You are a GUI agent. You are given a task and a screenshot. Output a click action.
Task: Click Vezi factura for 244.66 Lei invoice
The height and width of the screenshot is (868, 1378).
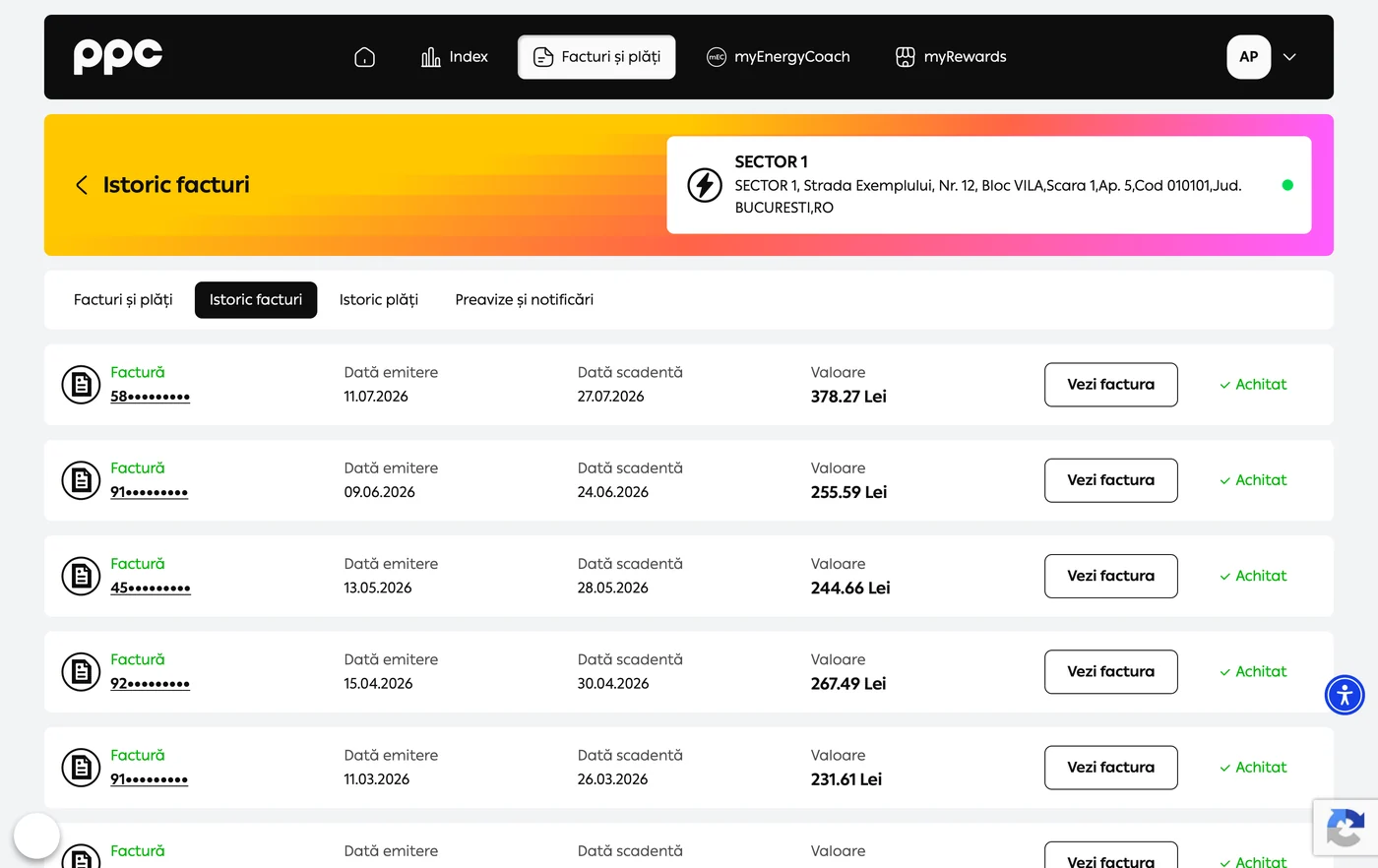[1110, 576]
